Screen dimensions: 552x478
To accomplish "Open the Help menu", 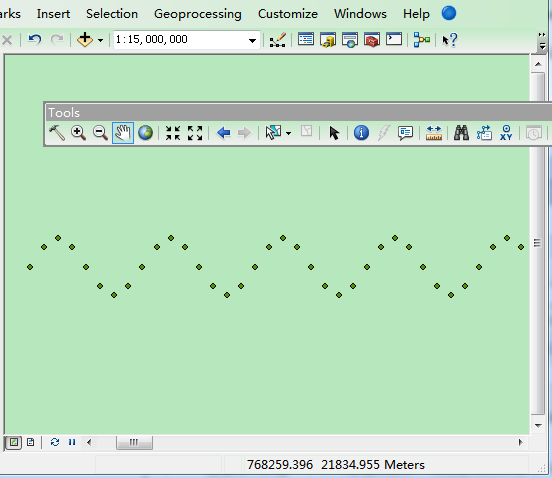I will pyautogui.click(x=416, y=14).
